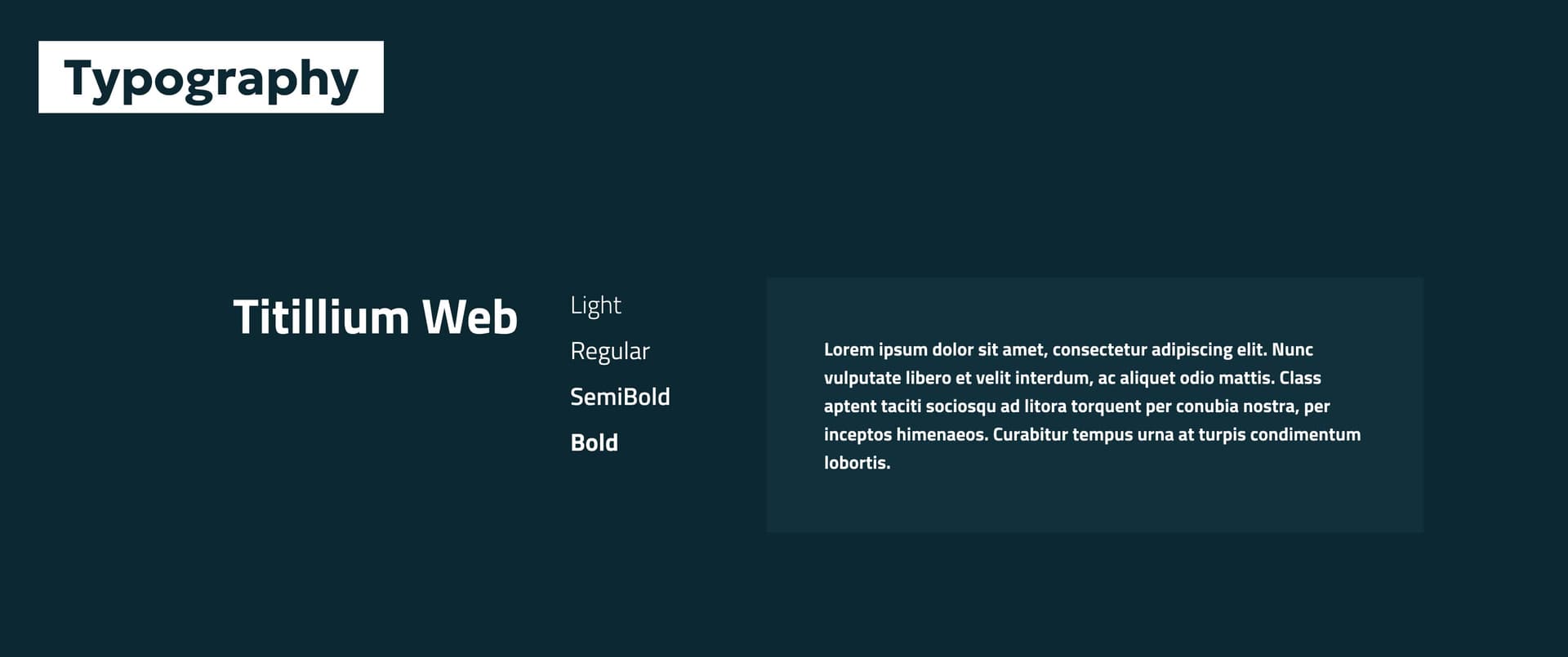
Task: Select the word "aptent" in the third line
Action: [x=849, y=406]
